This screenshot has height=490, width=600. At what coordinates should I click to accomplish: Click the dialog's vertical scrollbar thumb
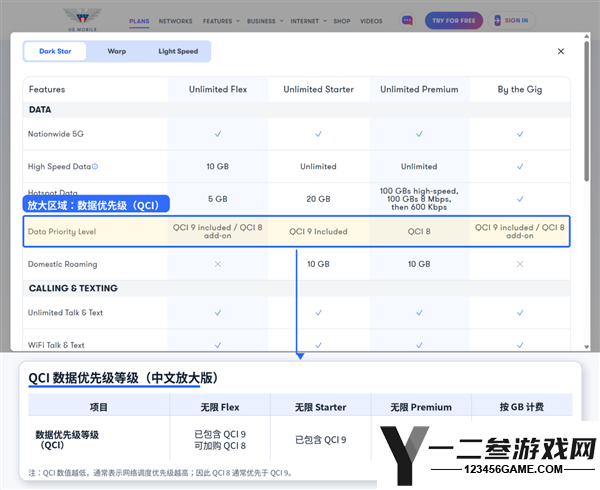[587, 111]
